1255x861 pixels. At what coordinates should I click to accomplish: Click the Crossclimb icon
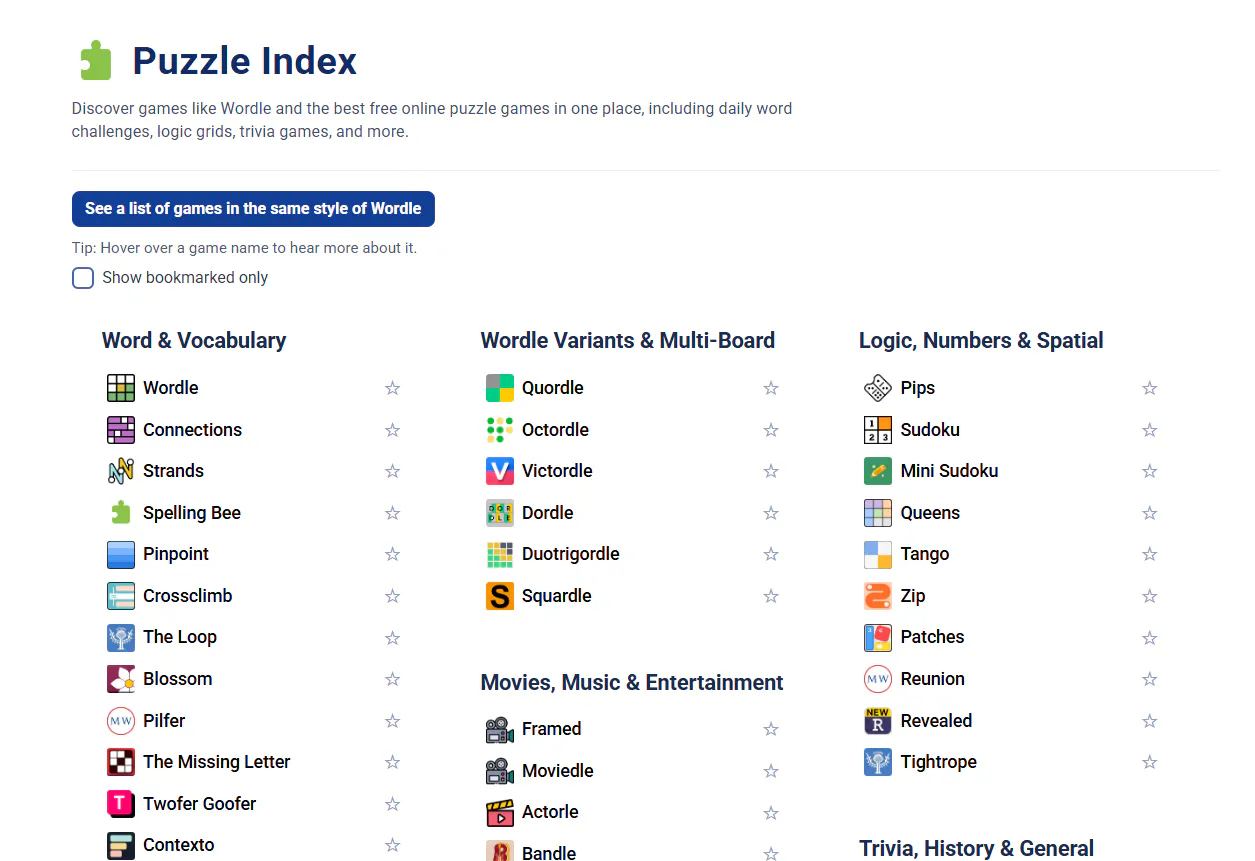click(121, 596)
